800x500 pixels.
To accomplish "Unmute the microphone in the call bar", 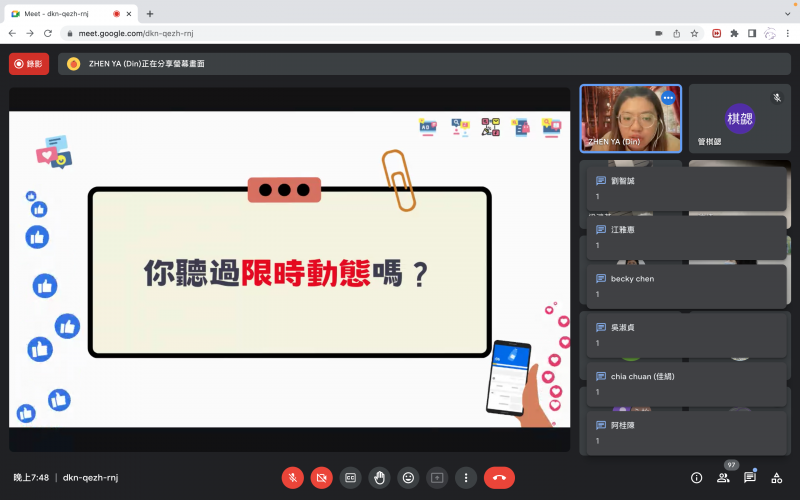I will (x=292, y=478).
